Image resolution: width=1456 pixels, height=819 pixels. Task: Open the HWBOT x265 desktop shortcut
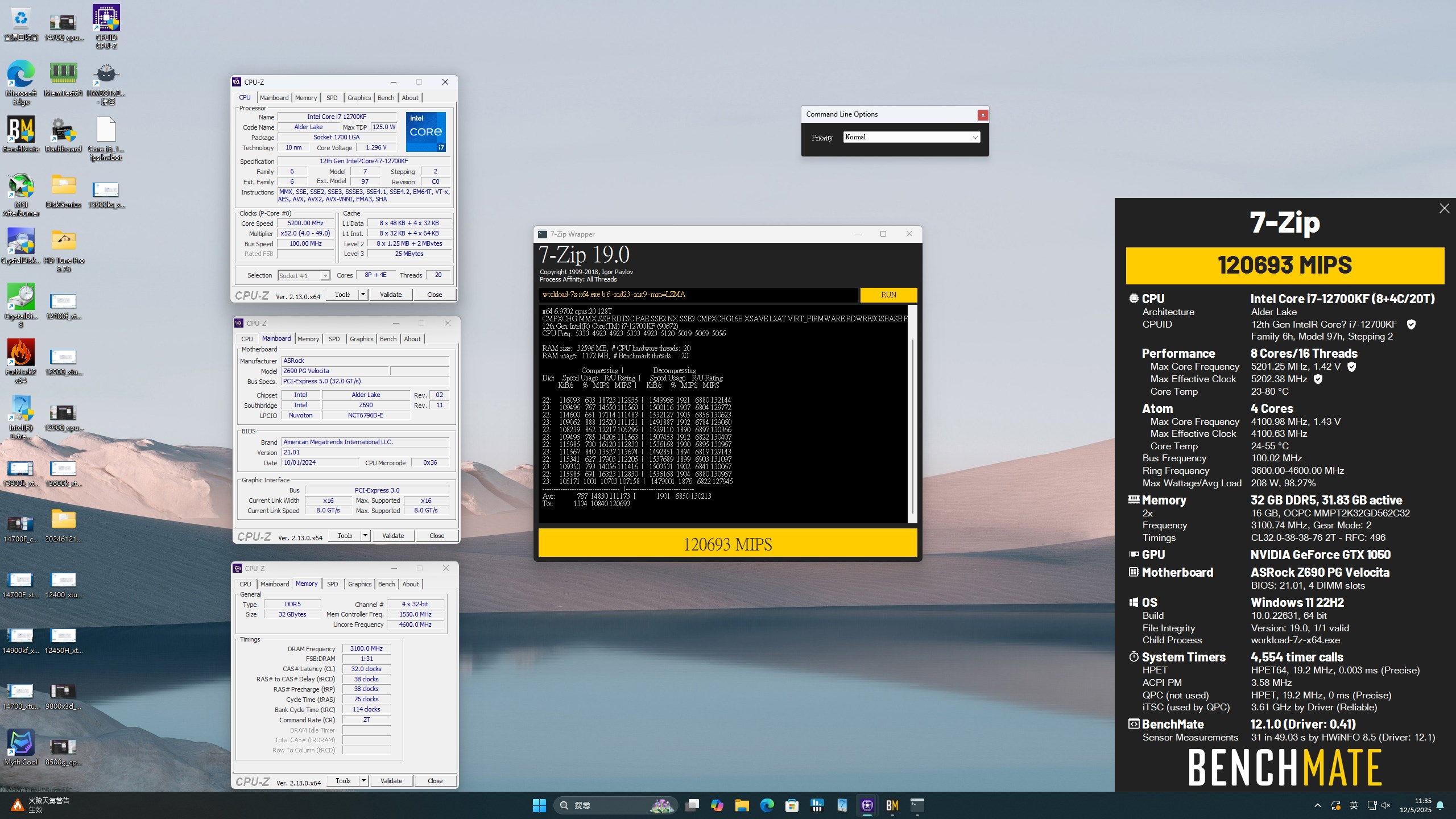coord(106,82)
